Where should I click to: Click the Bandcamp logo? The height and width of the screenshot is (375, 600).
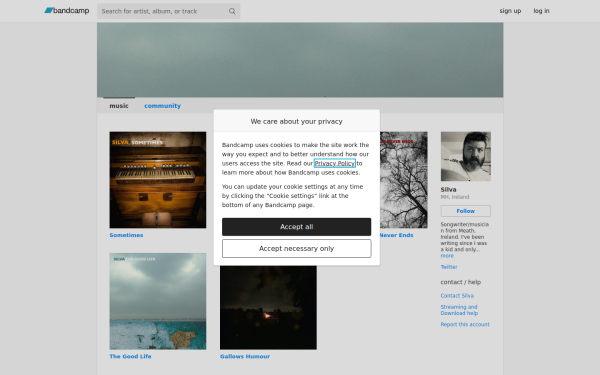(x=67, y=11)
